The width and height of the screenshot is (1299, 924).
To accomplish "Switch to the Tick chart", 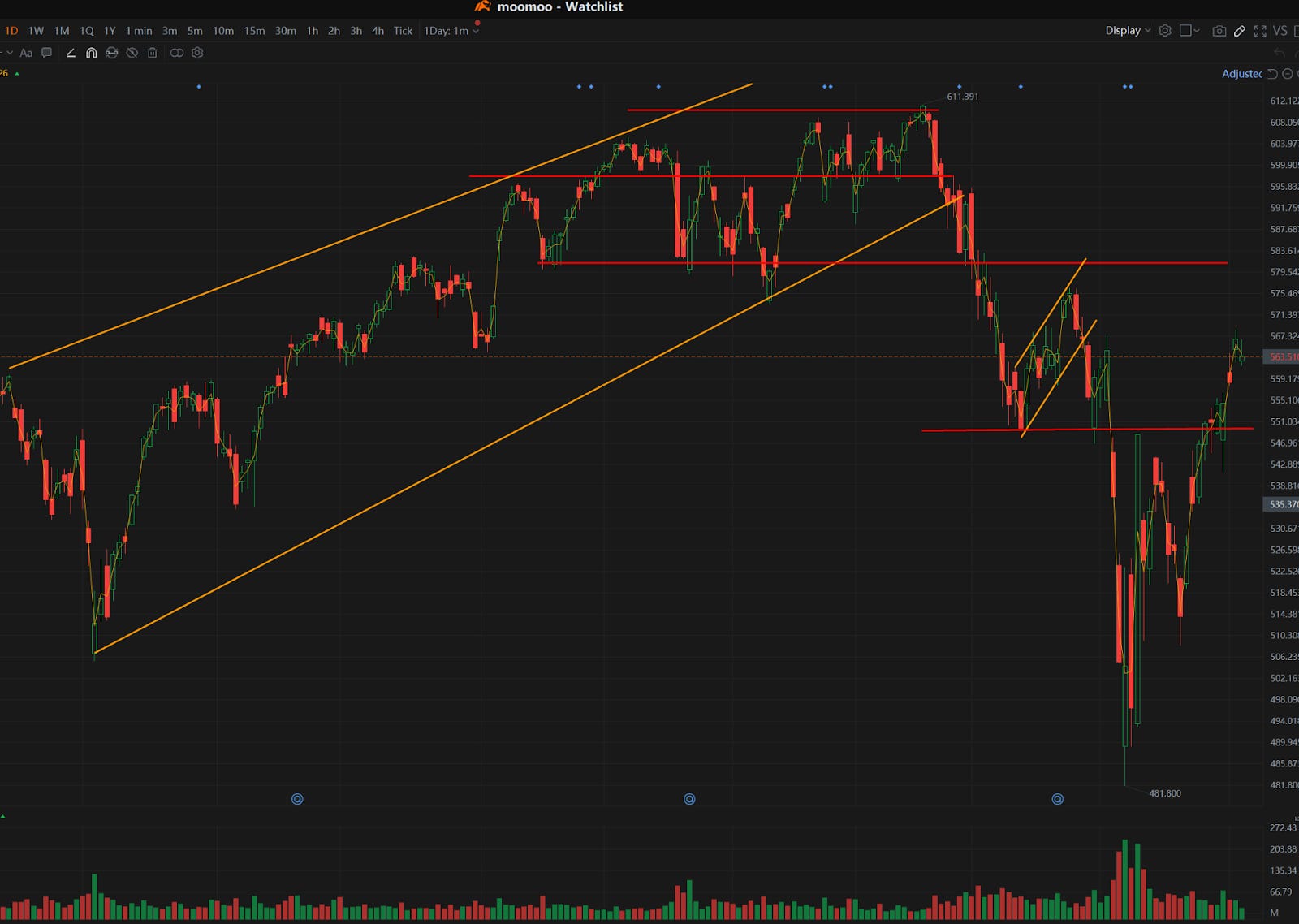I will [x=403, y=31].
